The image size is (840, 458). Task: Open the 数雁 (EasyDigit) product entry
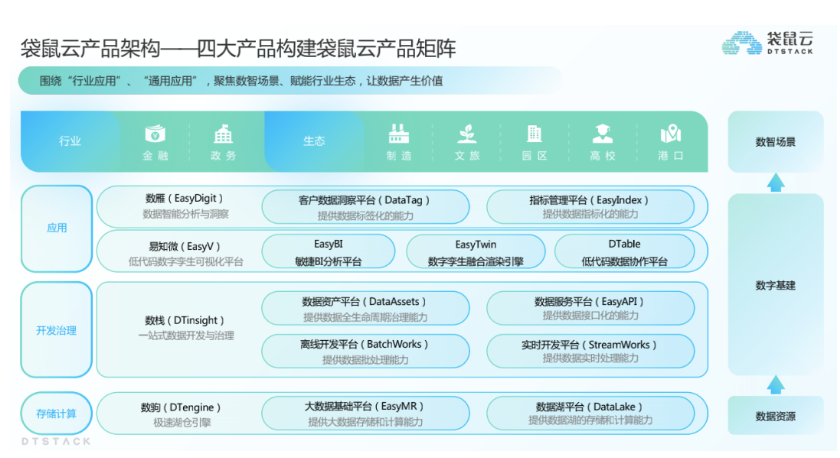click(x=185, y=206)
